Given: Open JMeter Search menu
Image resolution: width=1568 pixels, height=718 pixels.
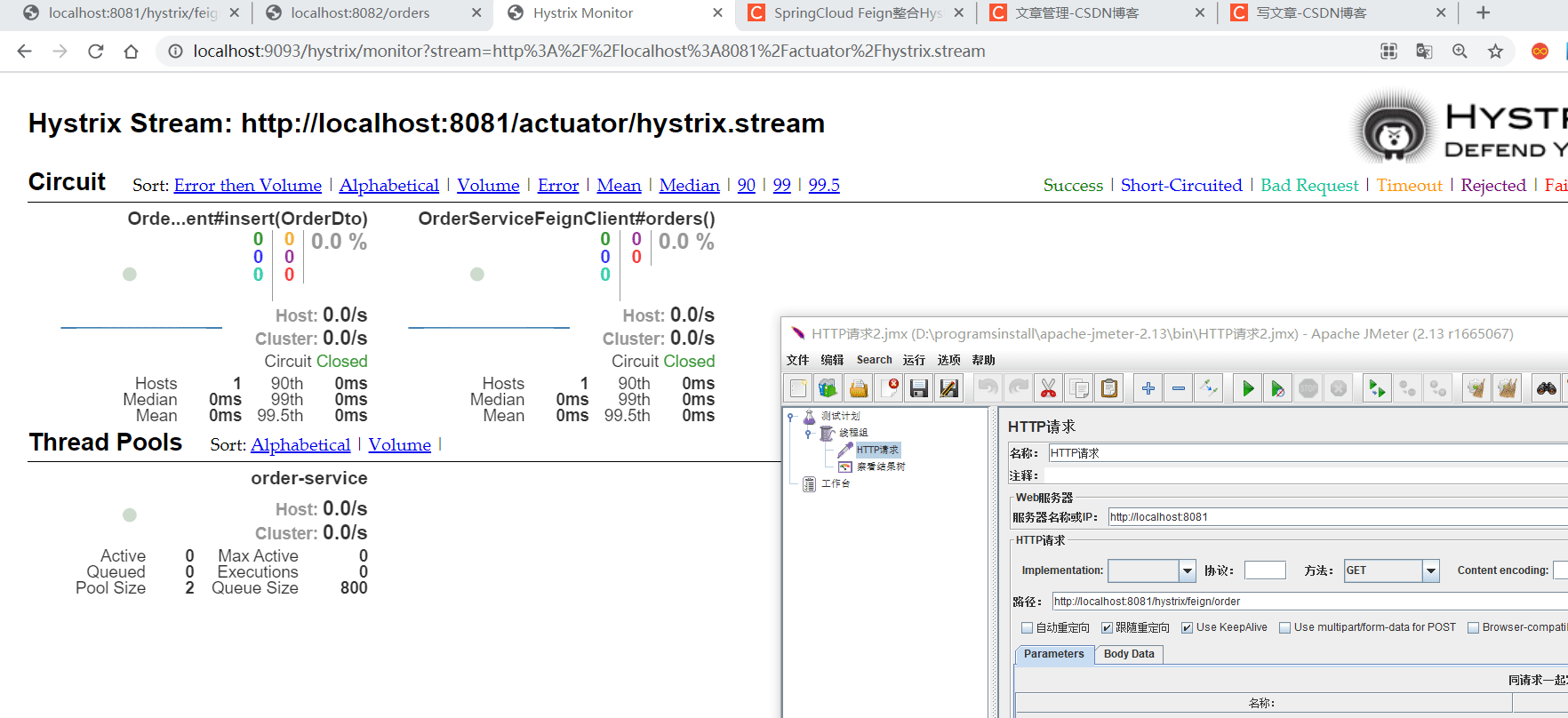Looking at the screenshot, I should [x=874, y=360].
